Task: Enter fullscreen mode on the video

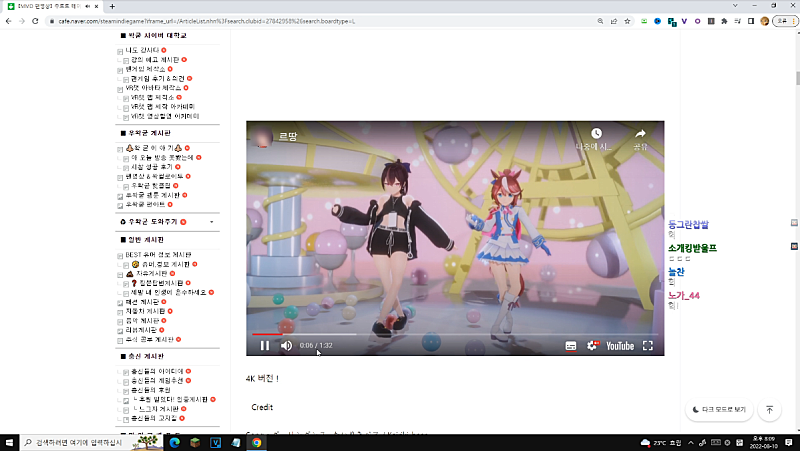Action: pyautogui.click(x=647, y=345)
